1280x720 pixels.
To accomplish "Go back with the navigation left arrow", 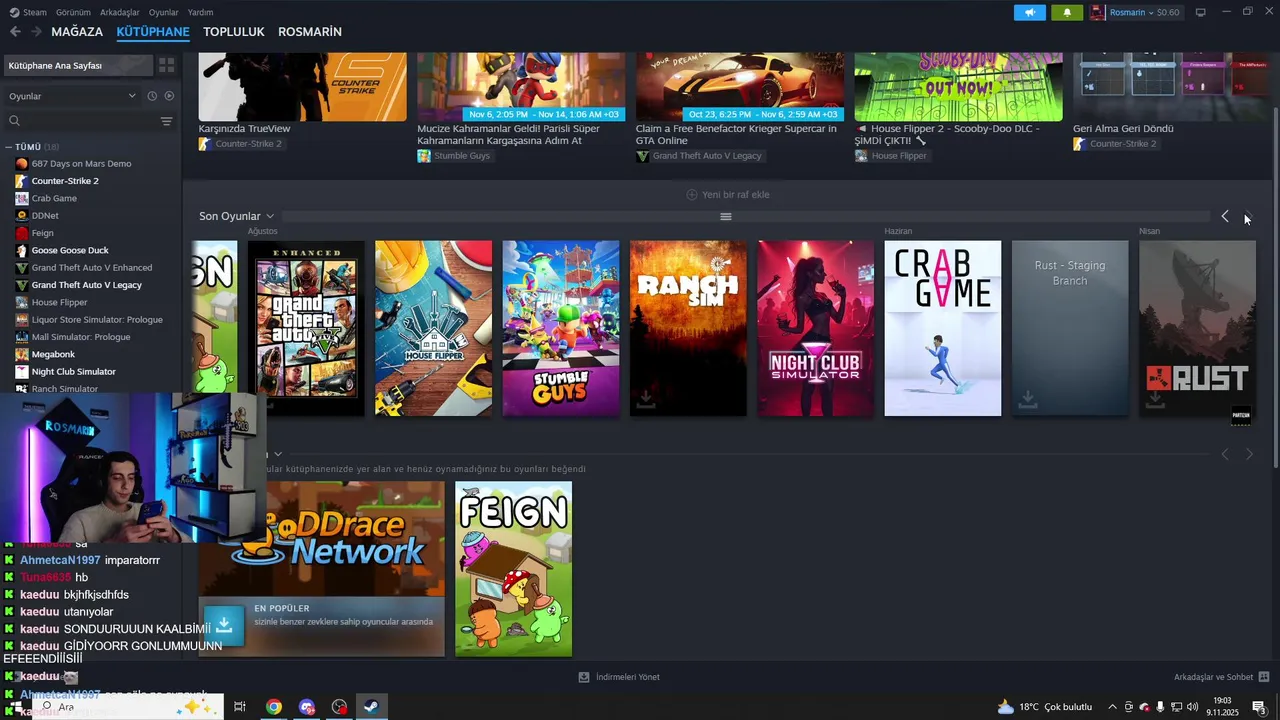I will click(x=15, y=32).
